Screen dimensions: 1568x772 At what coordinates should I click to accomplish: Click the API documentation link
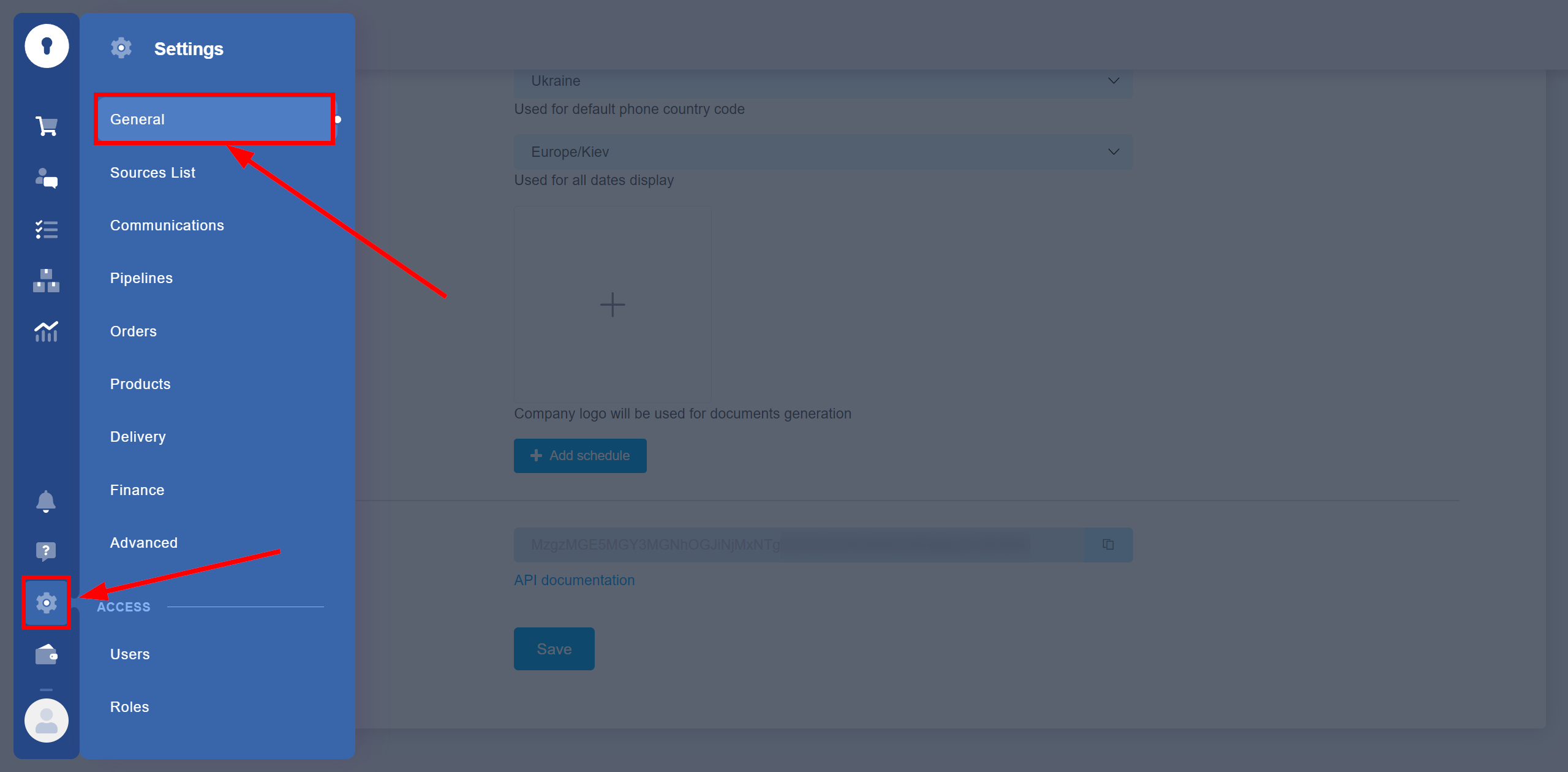[x=574, y=579]
